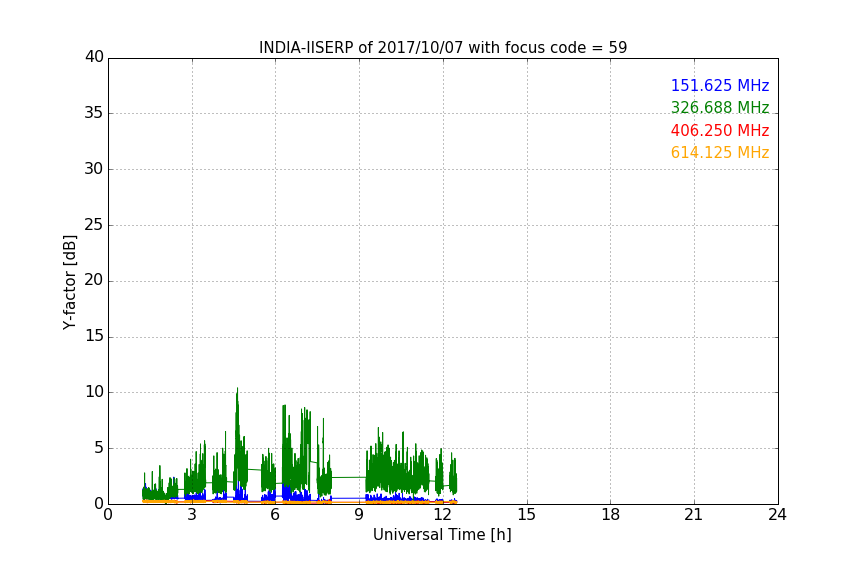Click y-axis tick label 20
Image resolution: width=864 pixels, height=576 pixels.
[94, 280]
